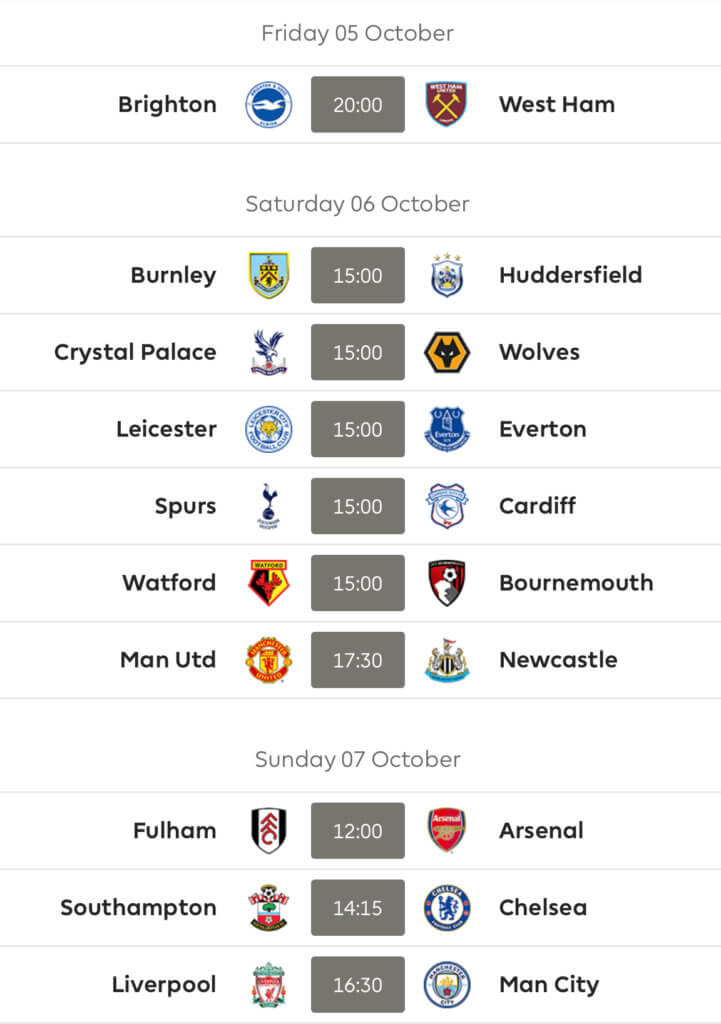Image resolution: width=721 pixels, height=1024 pixels.
Task: Click the Watford badge
Action: (x=268, y=583)
